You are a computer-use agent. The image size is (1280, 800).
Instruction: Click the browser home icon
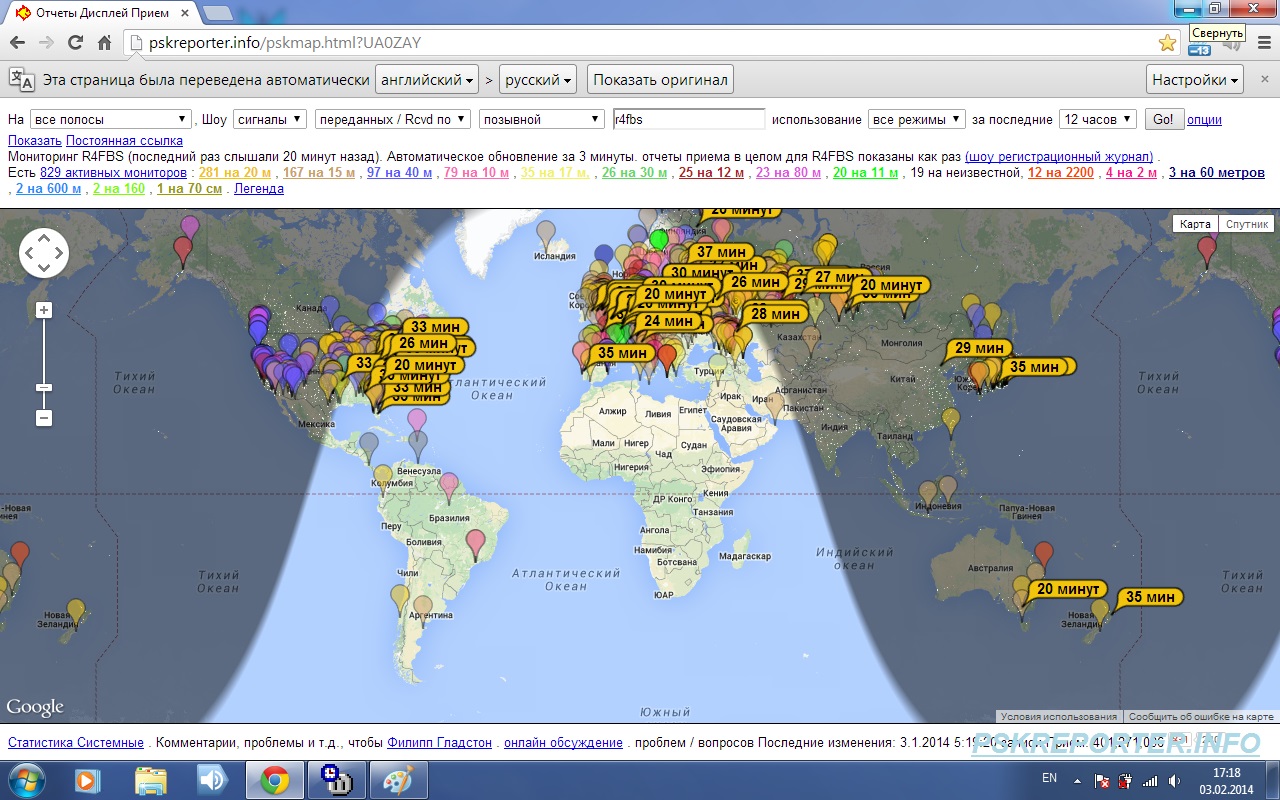(104, 43)
